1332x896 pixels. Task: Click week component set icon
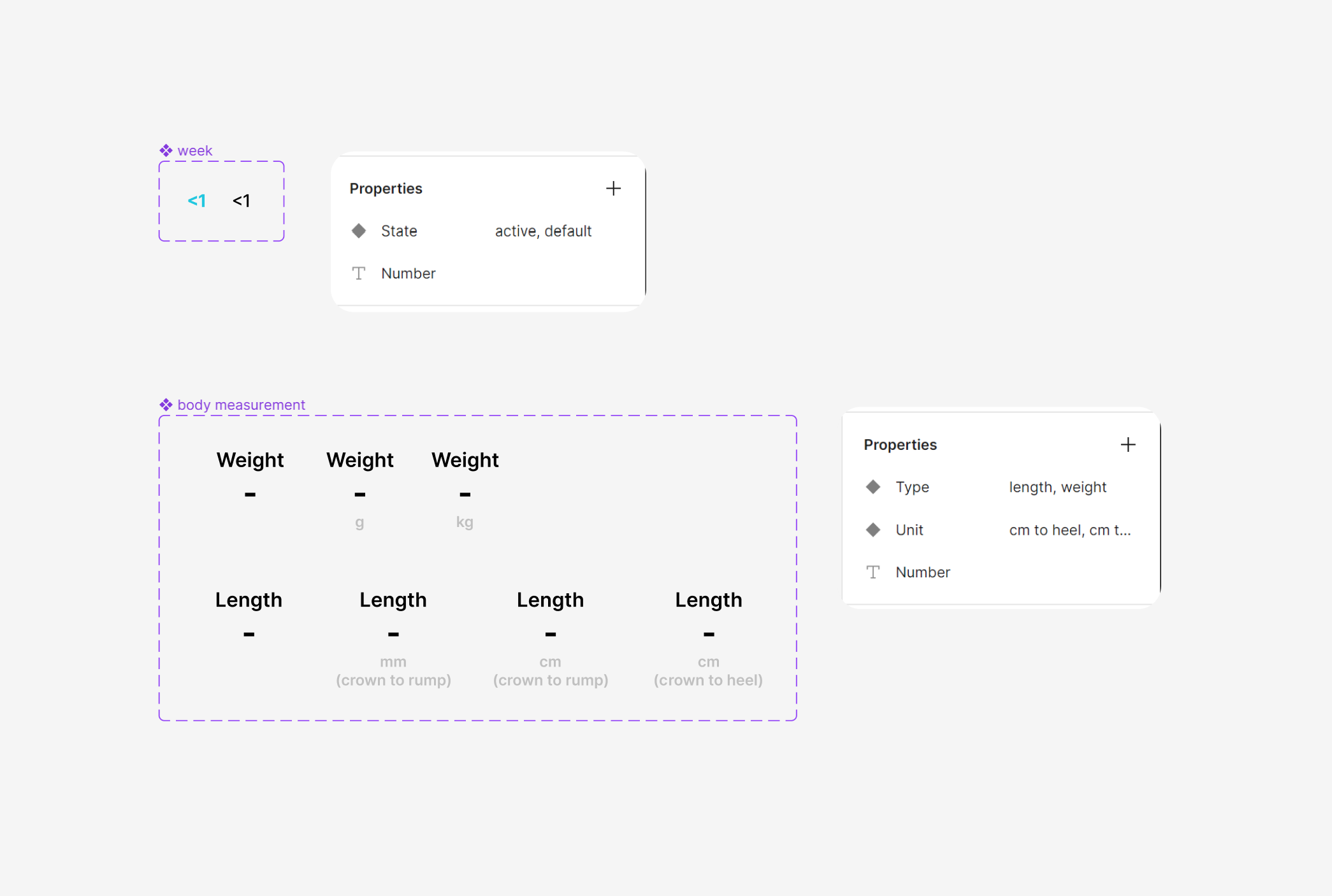pos(166,151)
